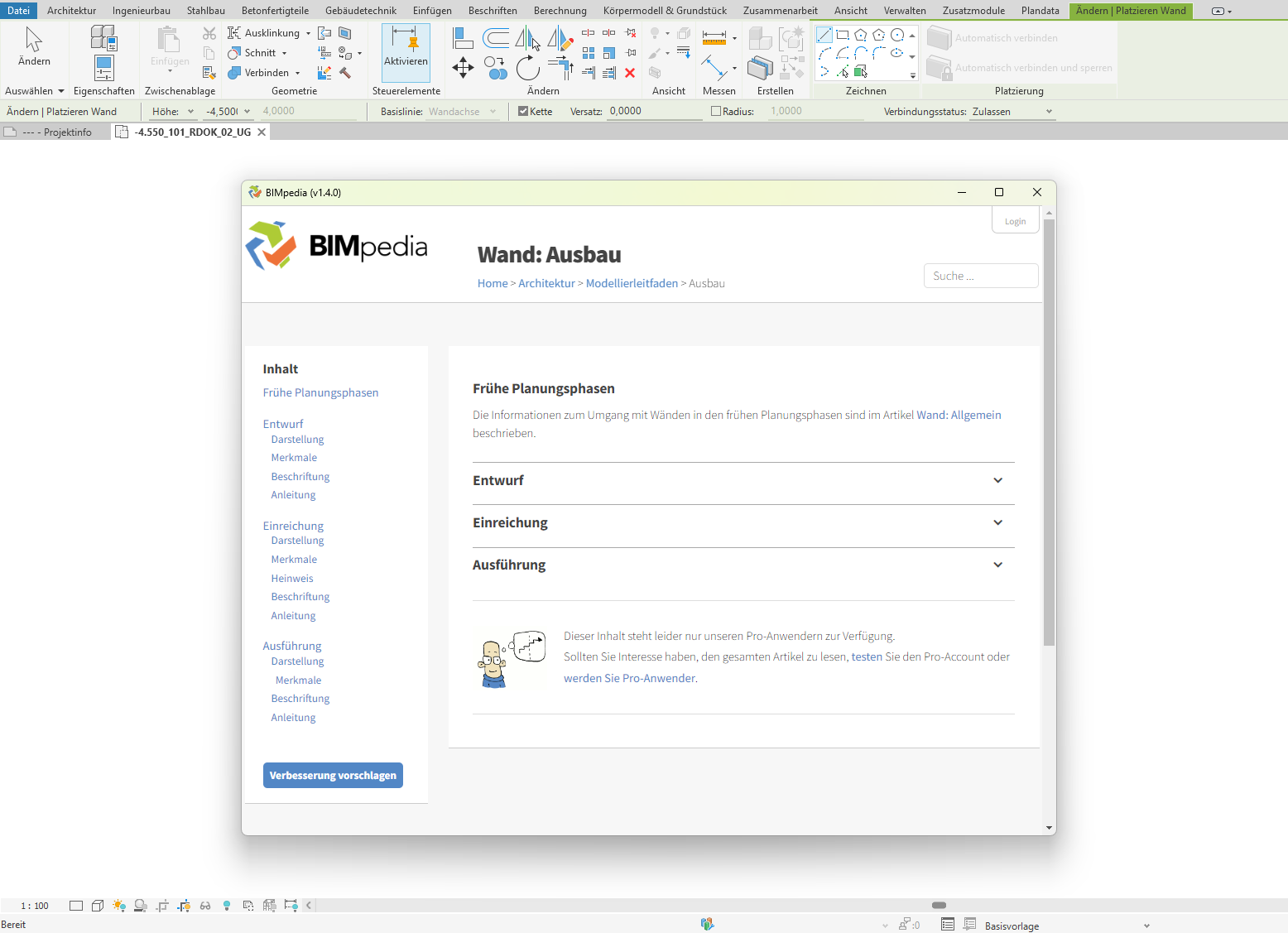This screenshot has width=1288, height=933.
Task: Open the Wand: Allgemein article link
Action: click(959, 415)
